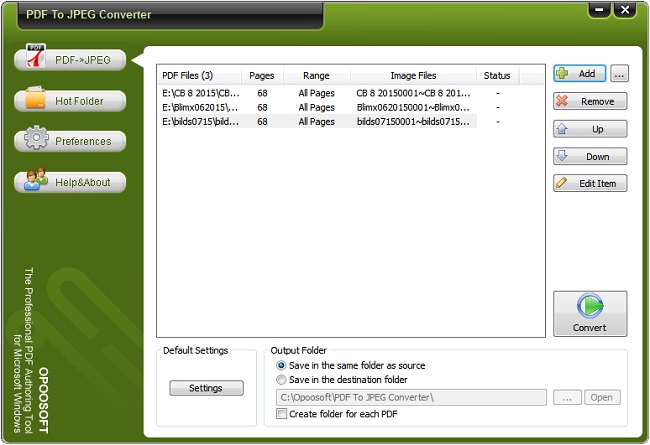This screenshot has width=650, height=445.
Task: Click the green play Convert icon
Action: coord(590,306)
